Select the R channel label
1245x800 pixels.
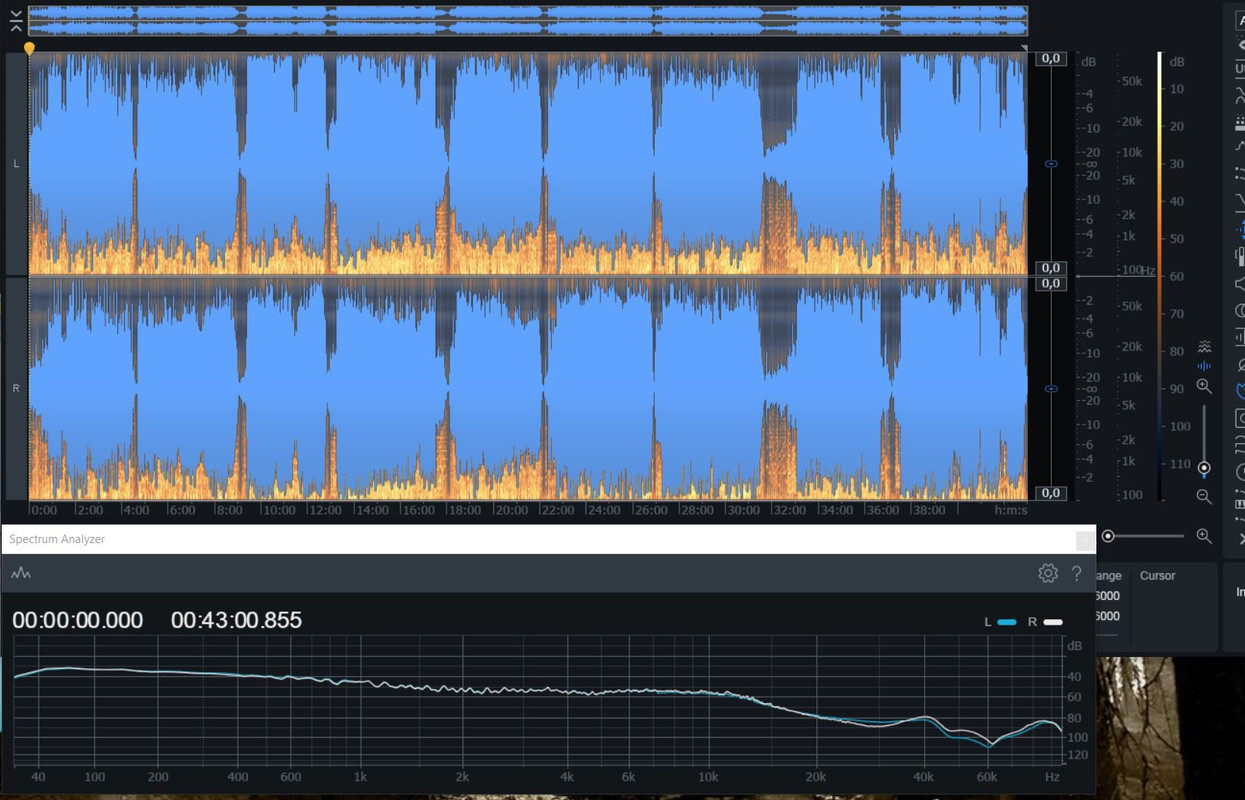coord(16,388)
